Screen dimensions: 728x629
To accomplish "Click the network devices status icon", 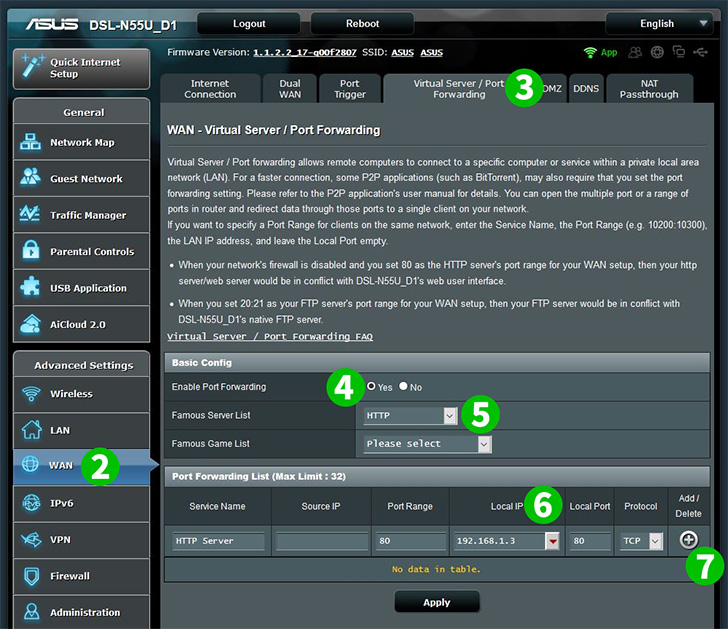I will (x=678, y=52).
